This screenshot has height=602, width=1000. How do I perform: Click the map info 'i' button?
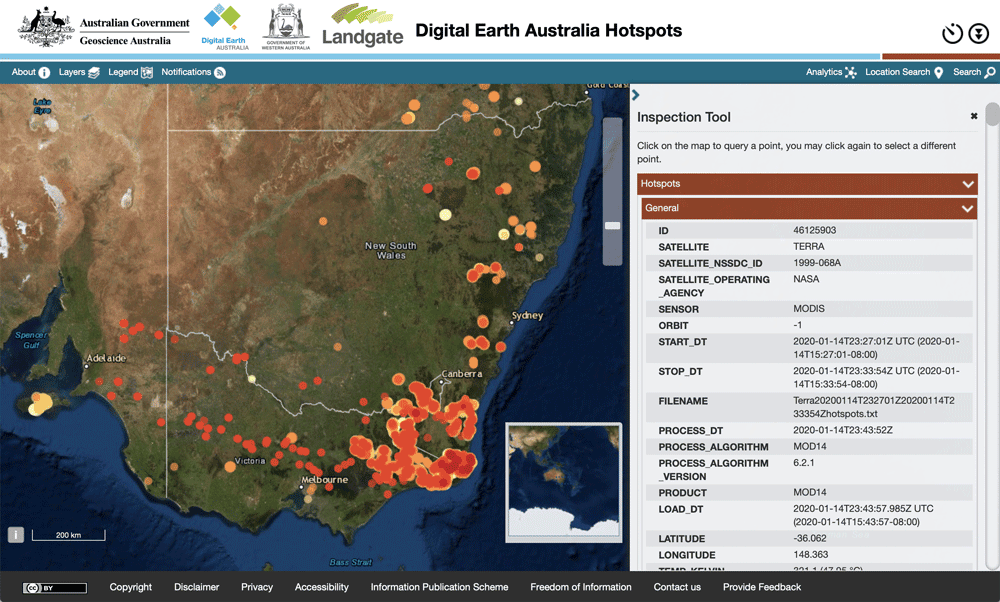[16, 534]
